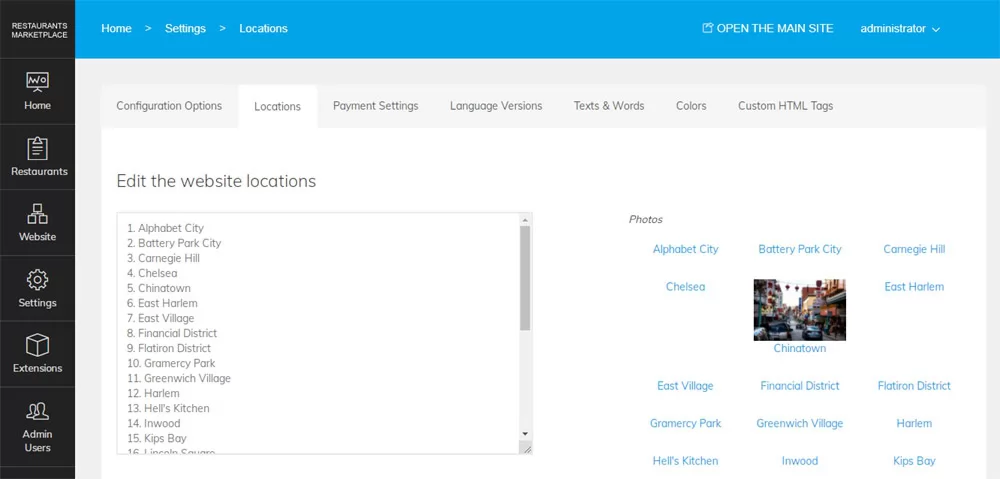Click the '8. Financial District' line
This screenshot has height=479, width=1000.
pyautogui.click(x=172, y=333)
